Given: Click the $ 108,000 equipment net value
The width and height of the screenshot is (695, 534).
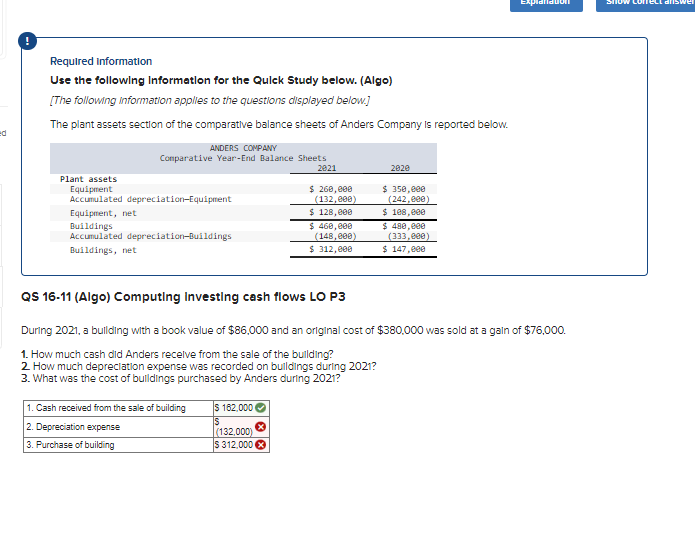Looking at the screenshot, I should [x=404, y=212].
